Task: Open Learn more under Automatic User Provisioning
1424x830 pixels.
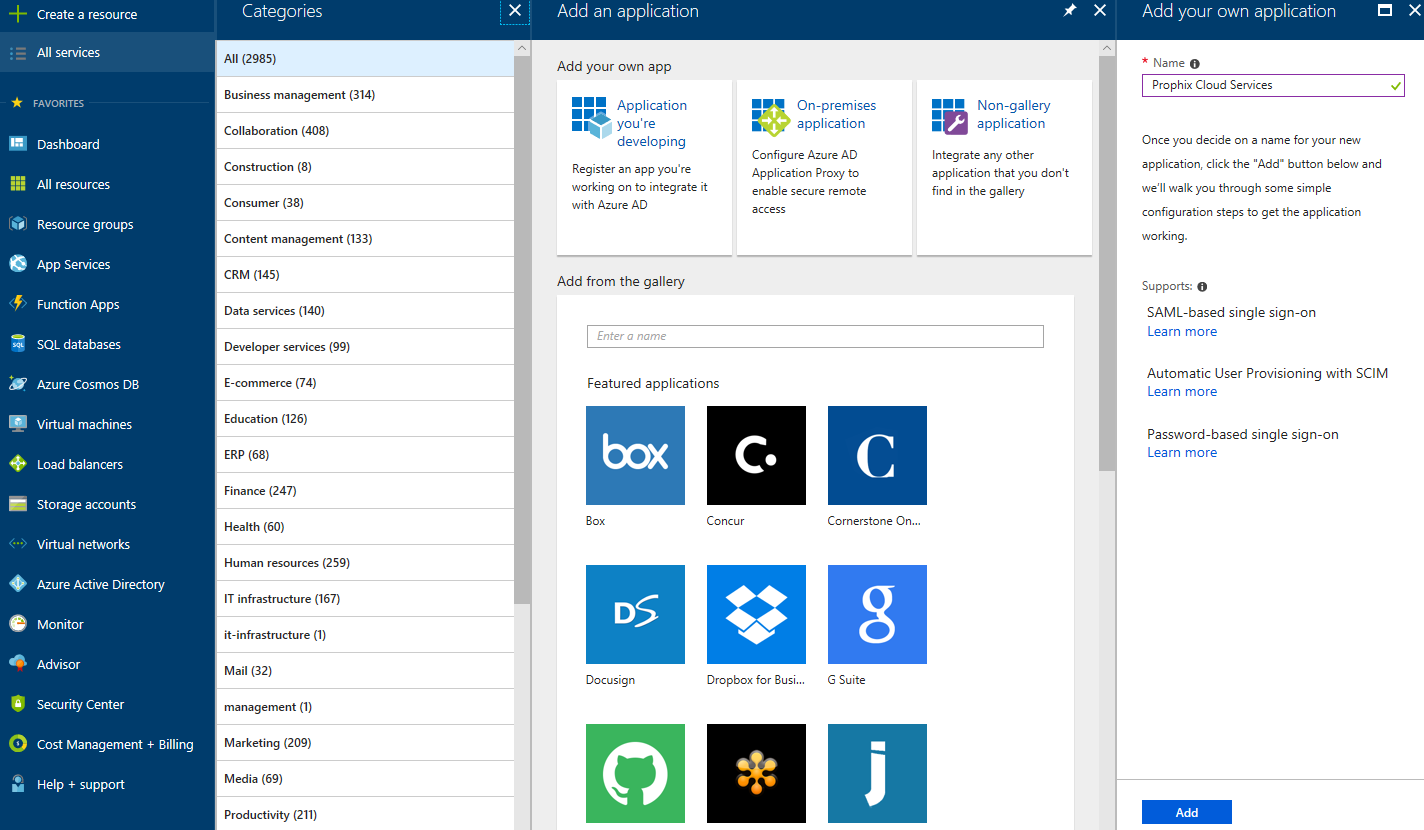Action: pyautogui.click(x=1182, y=391)
